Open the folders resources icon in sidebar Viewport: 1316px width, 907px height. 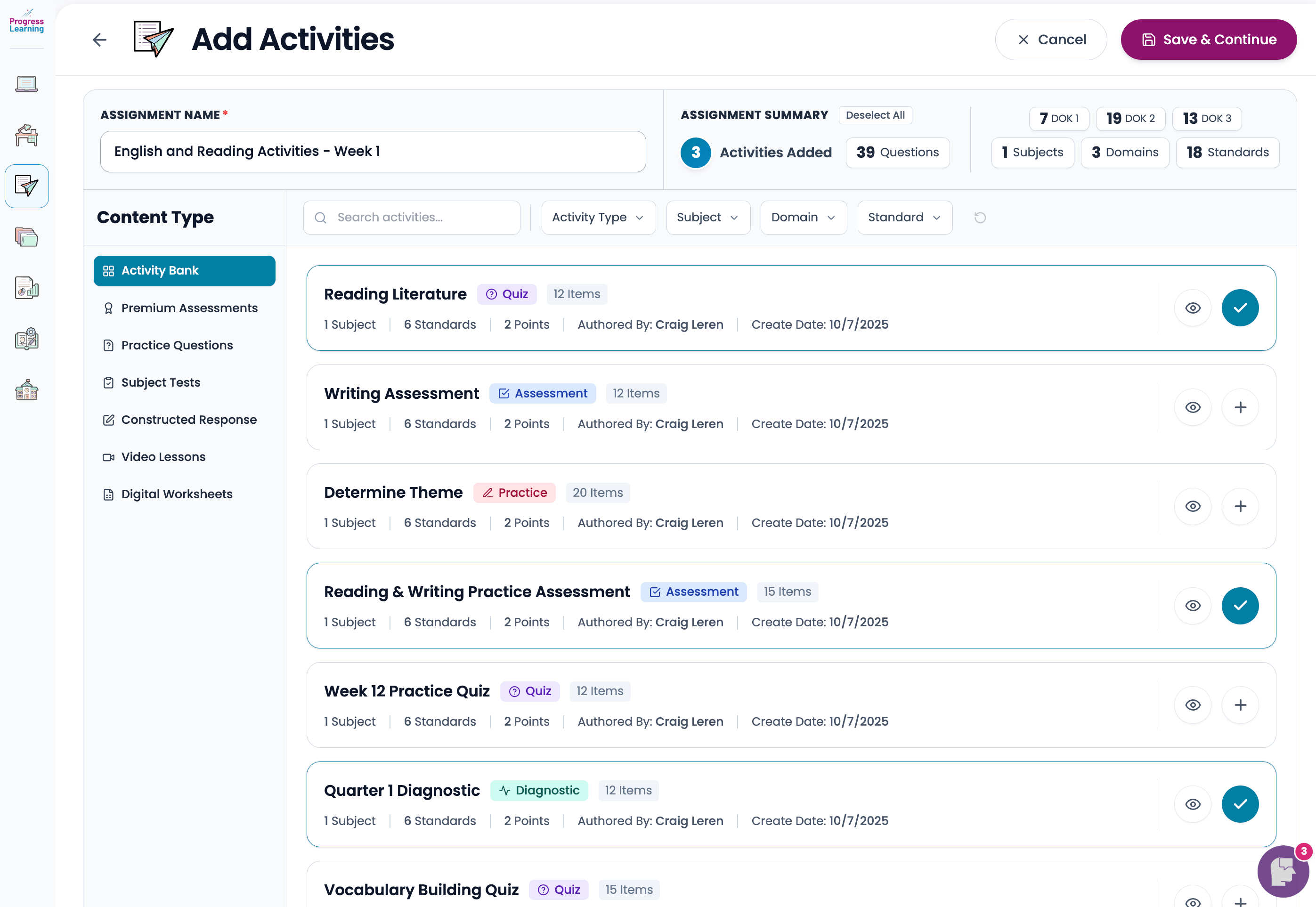point(26,237)
